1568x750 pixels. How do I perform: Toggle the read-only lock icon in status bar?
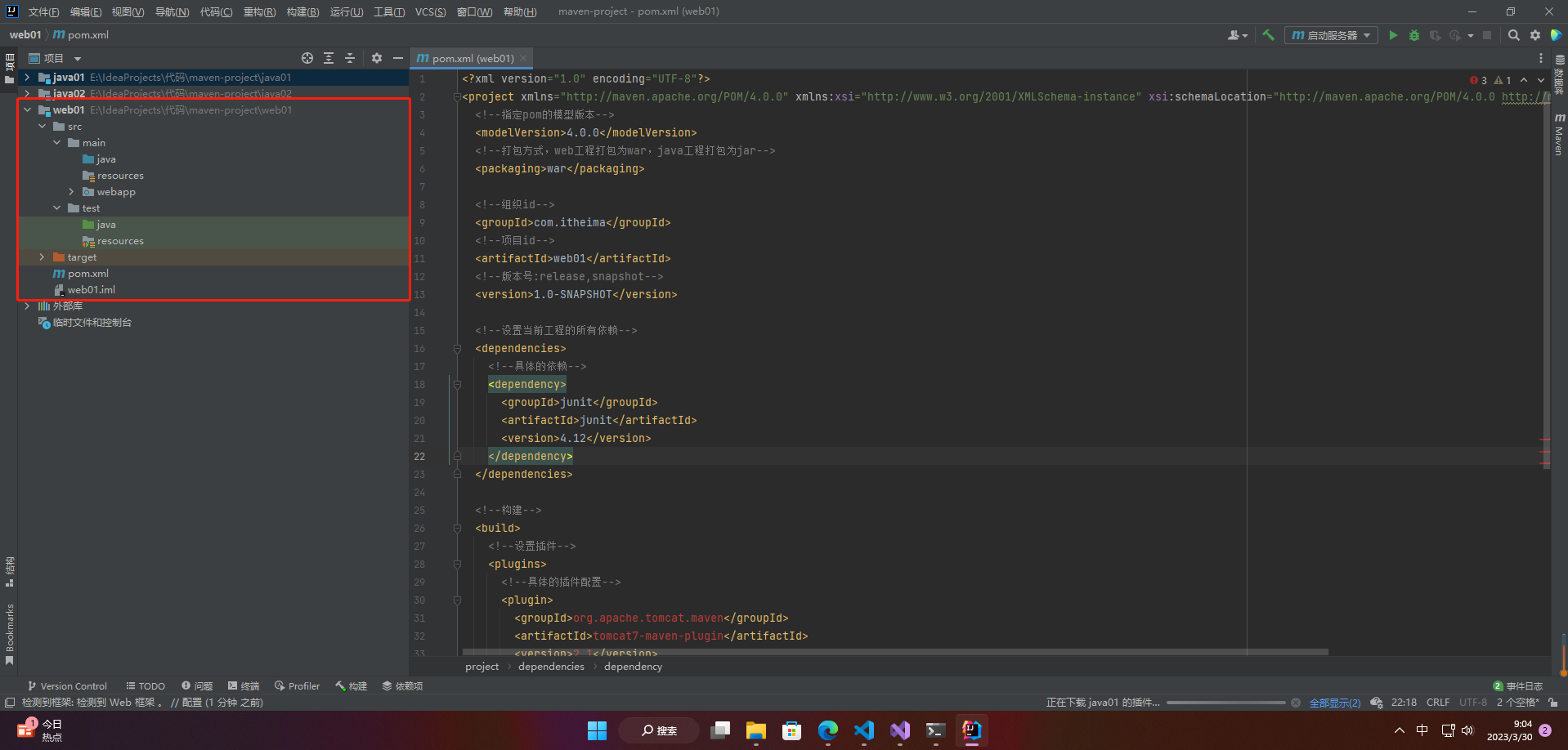coord(1552,703)
